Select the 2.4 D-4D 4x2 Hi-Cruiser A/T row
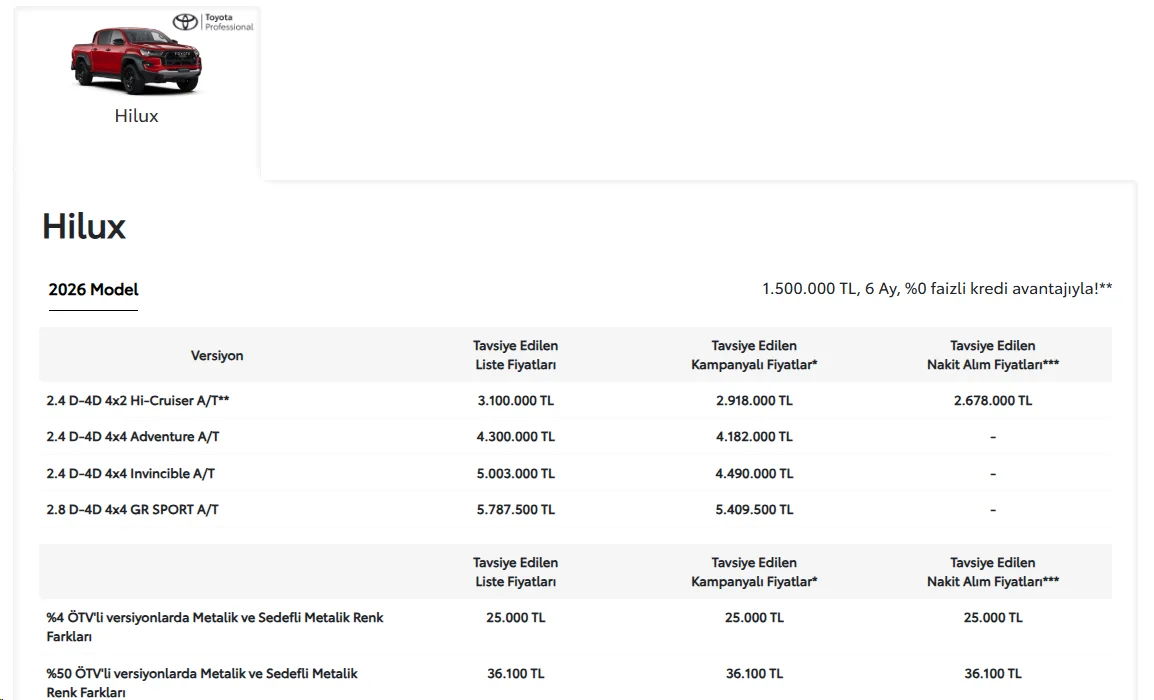Image resolution: width=1154 pixels, height=700 pixels. tap(576, 400)
